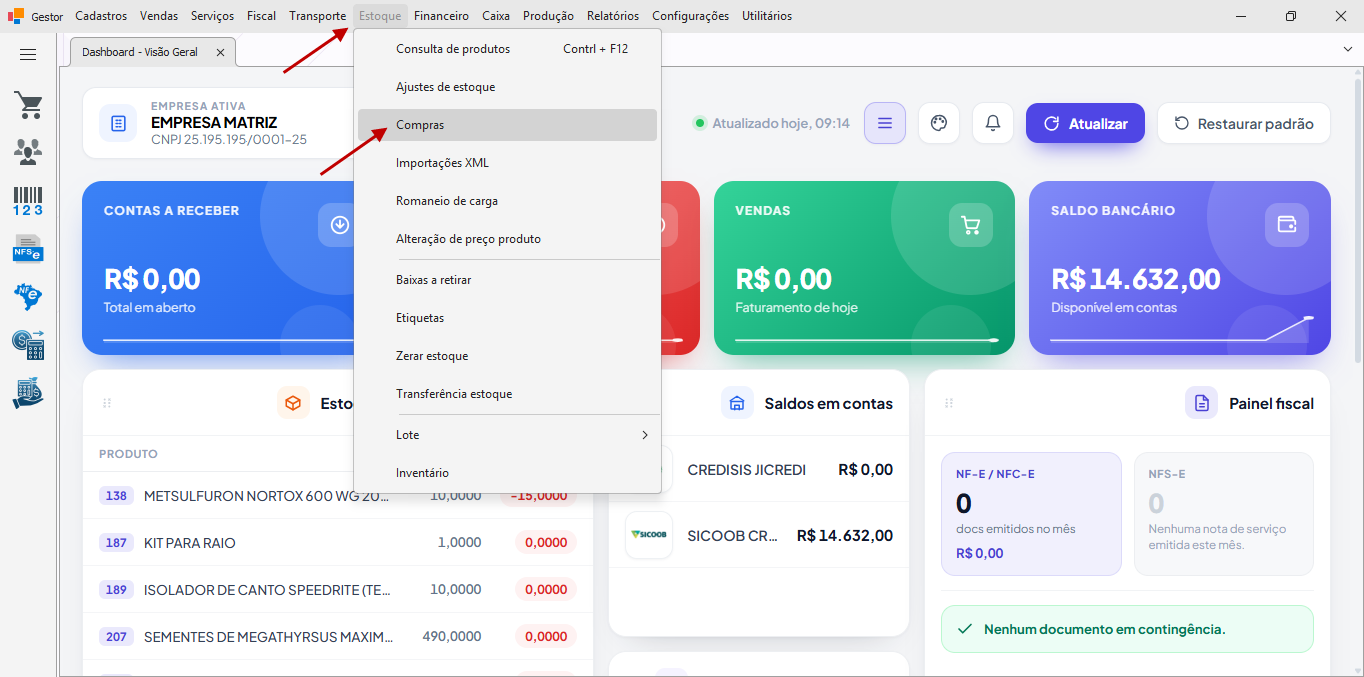This screenshot has height=677, width=1364.
Task: Open the NFS-e sidebar icon
Action: point(28,247)
